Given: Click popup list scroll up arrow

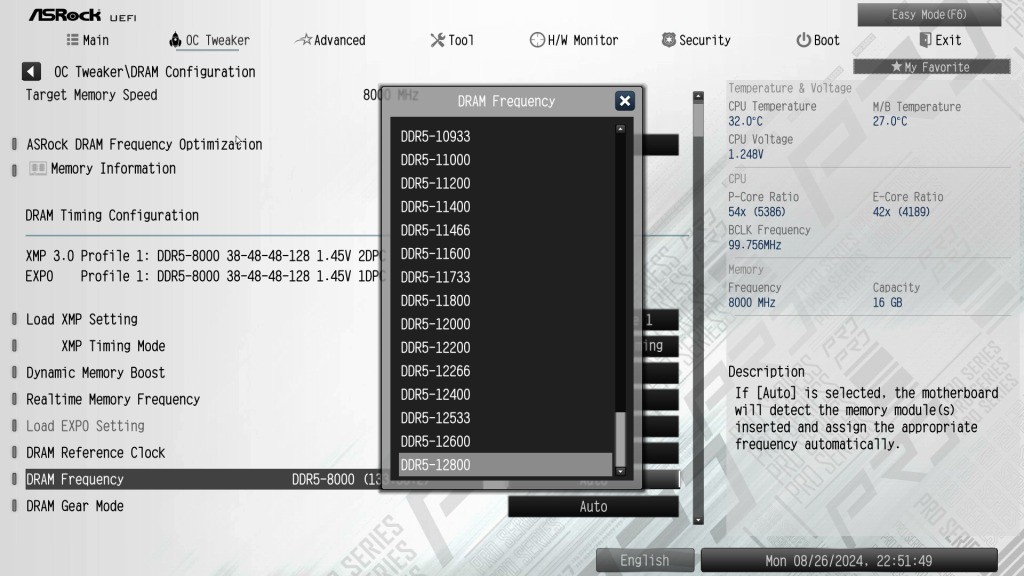Looking at the screenshot, I should tap(620, 129).
